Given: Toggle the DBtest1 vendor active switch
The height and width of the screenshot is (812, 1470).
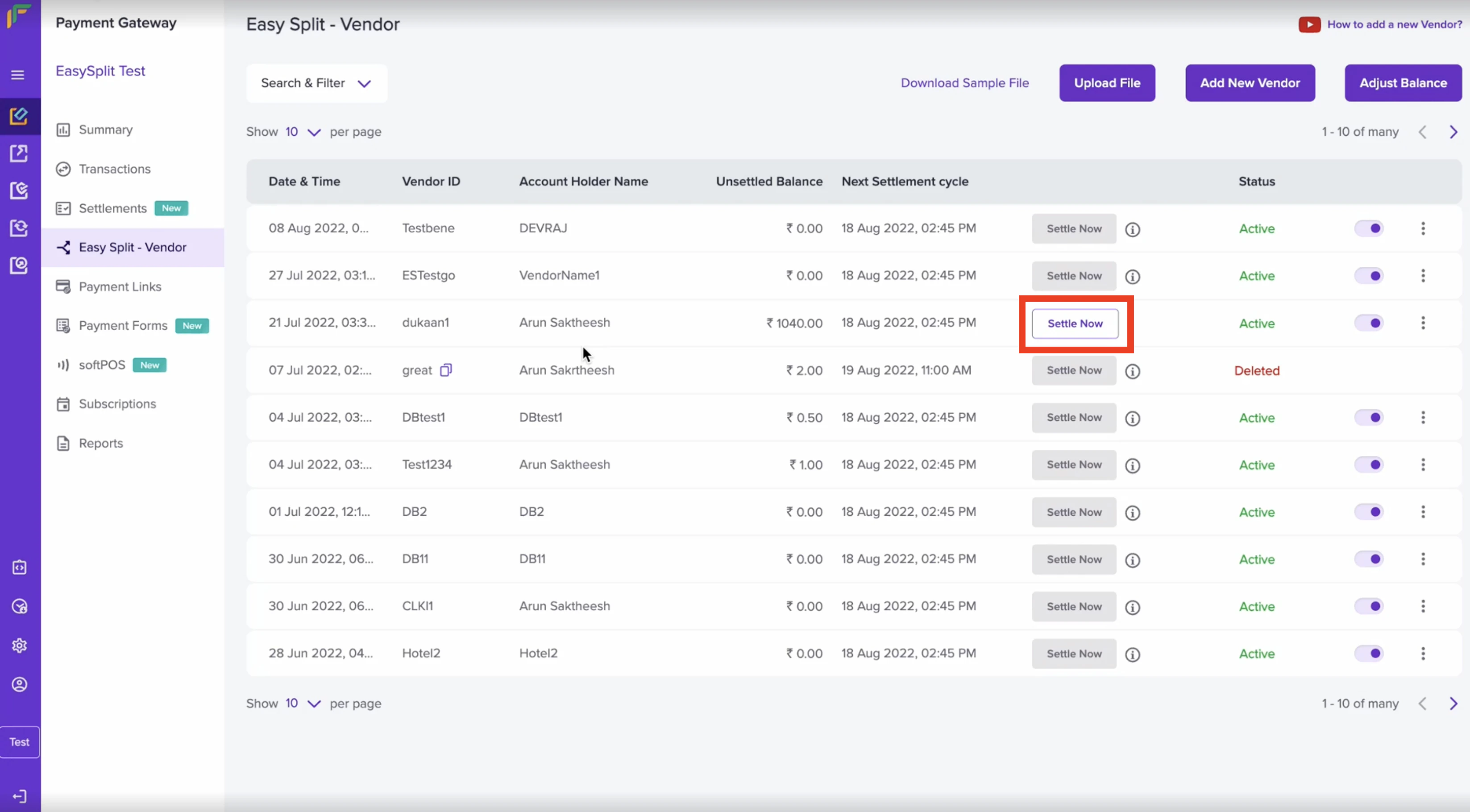Looking at the screenshot, I should pyautogui.click(x=1368, y=418).
